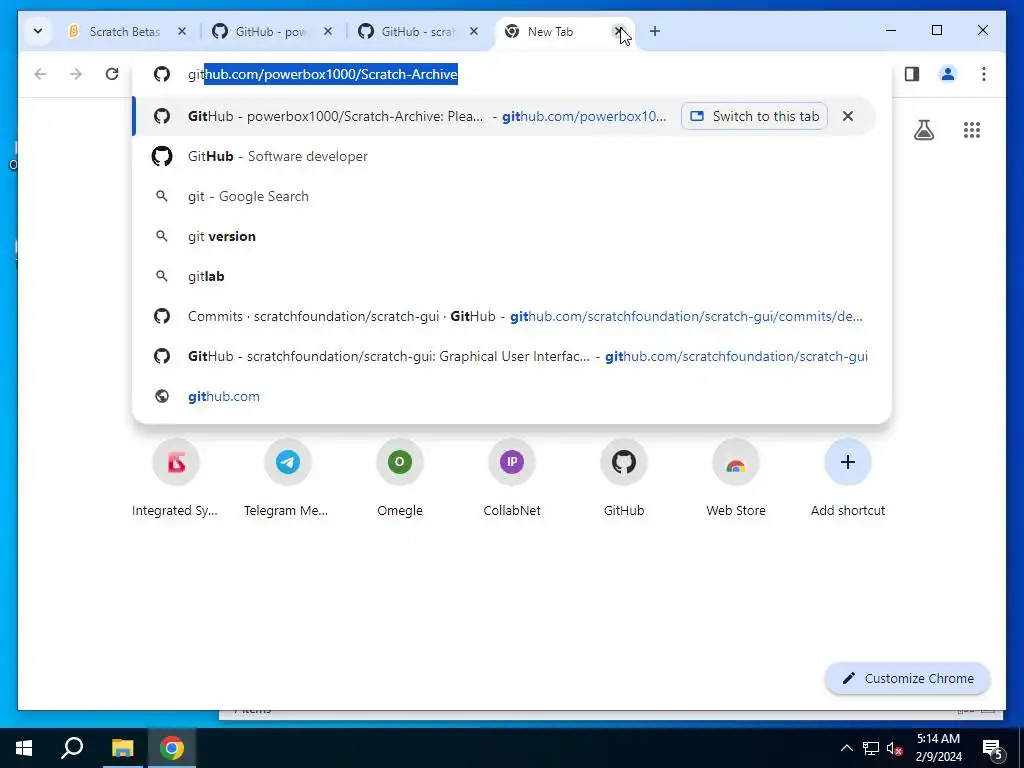This screenshot has width=1024, height=768.
Task: Open the scratchfoundation/scratch-gui repository suggestion
Action: click(x=512, y=356)
